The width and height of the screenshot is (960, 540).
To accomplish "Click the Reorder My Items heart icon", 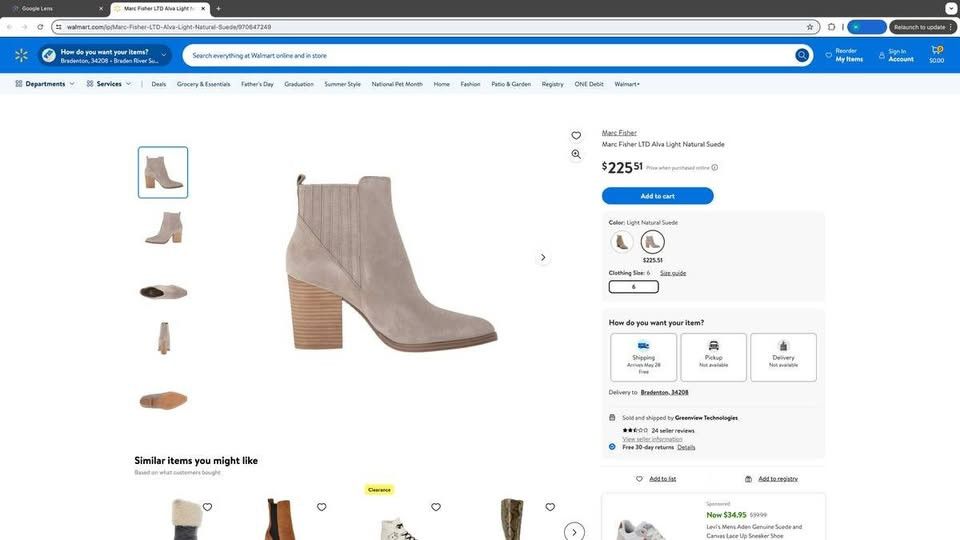I will [828, 55].
